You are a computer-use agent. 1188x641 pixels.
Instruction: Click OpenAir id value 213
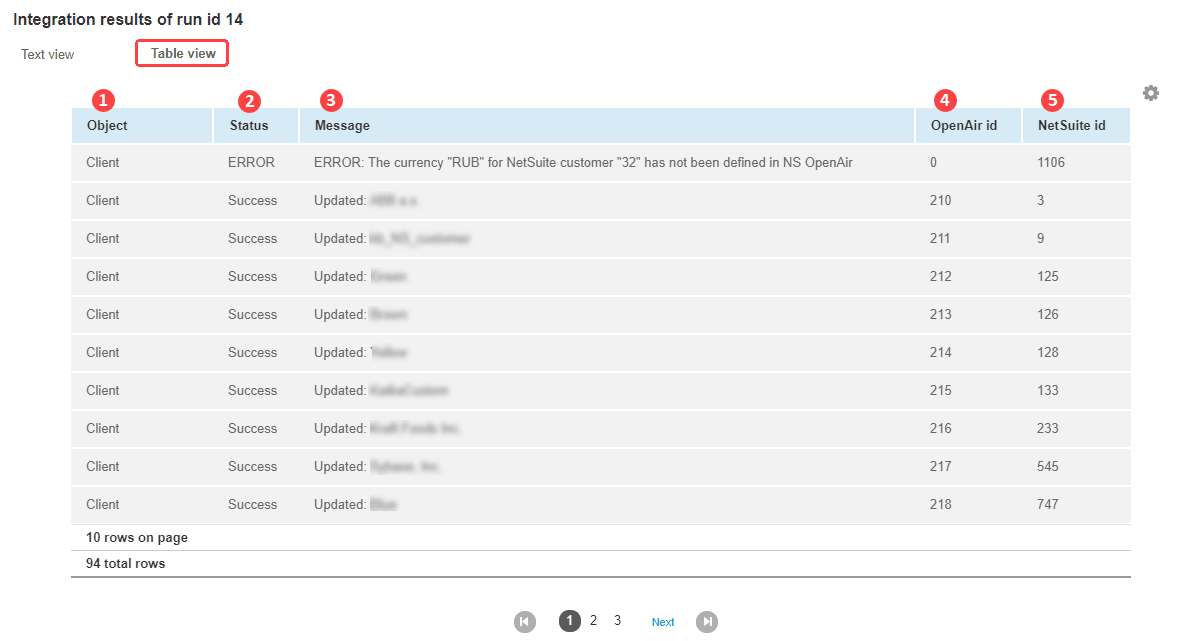[940, 314]
